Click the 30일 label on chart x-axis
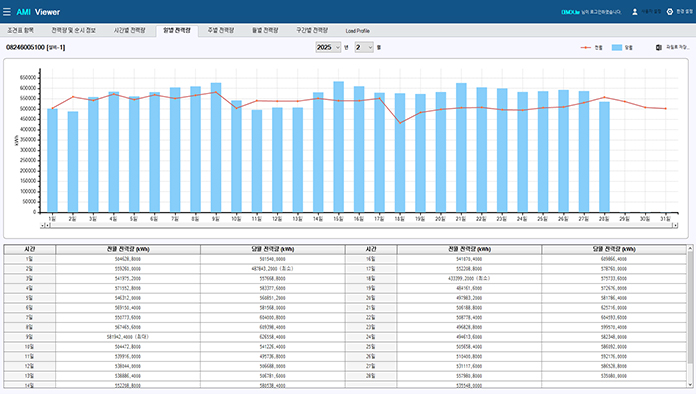The height and width of the screenshot is (394, 696). click(645, 218)
